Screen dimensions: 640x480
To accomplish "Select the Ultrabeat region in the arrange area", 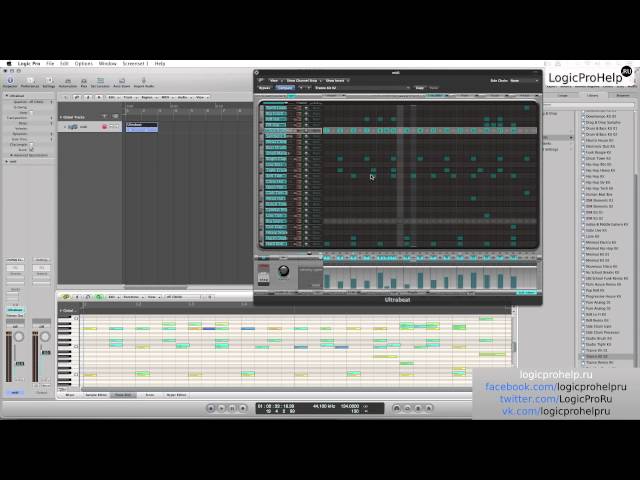I will (142, 127).
